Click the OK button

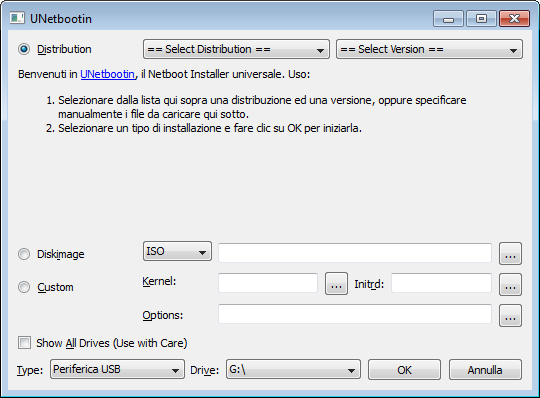[404, 370]
